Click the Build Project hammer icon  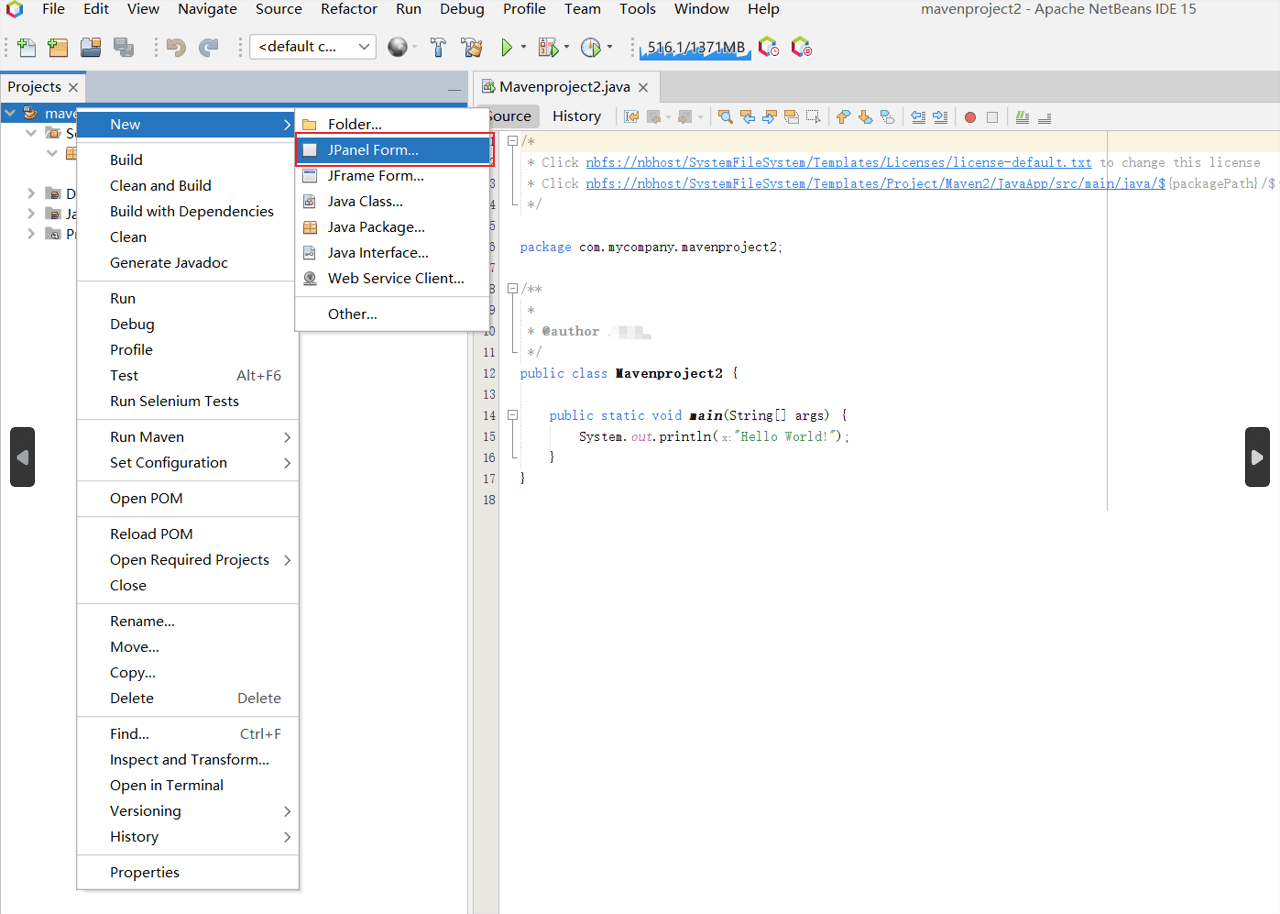click(438, 47)
